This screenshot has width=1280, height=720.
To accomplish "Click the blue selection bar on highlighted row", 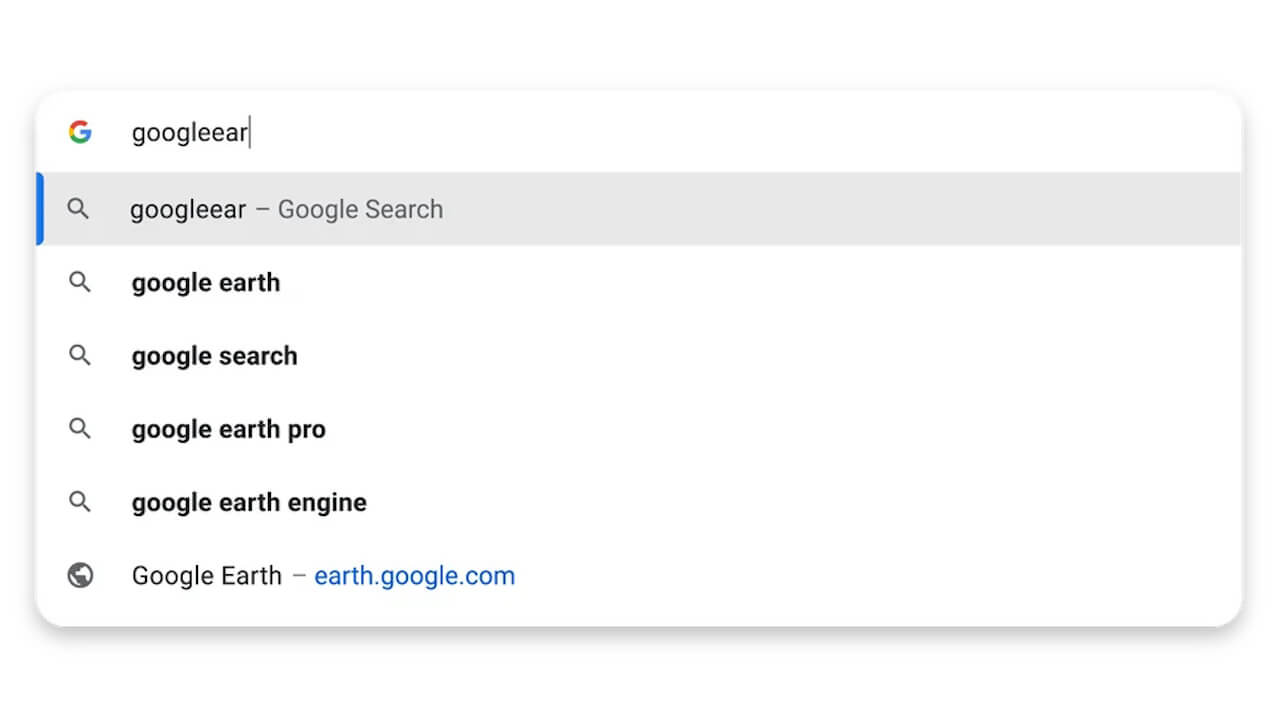I will tap(39, 209).
